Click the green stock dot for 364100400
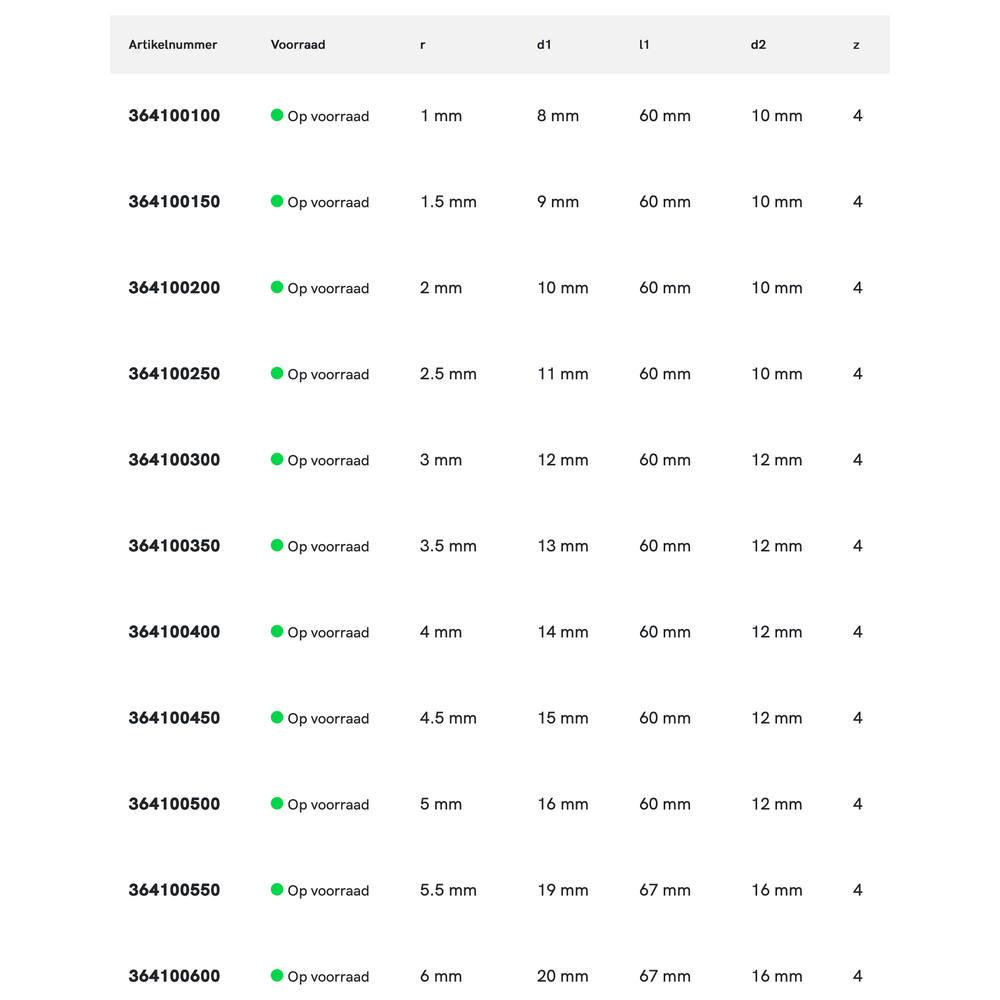Viewport: 1000px width, 1000px height. coord(277,631)
